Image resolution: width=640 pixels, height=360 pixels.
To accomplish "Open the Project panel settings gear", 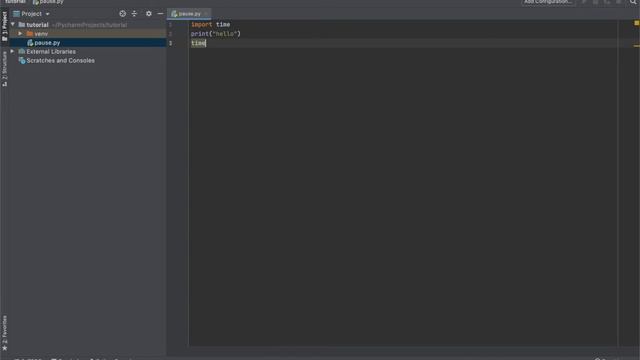I will [x=149, y=14].
